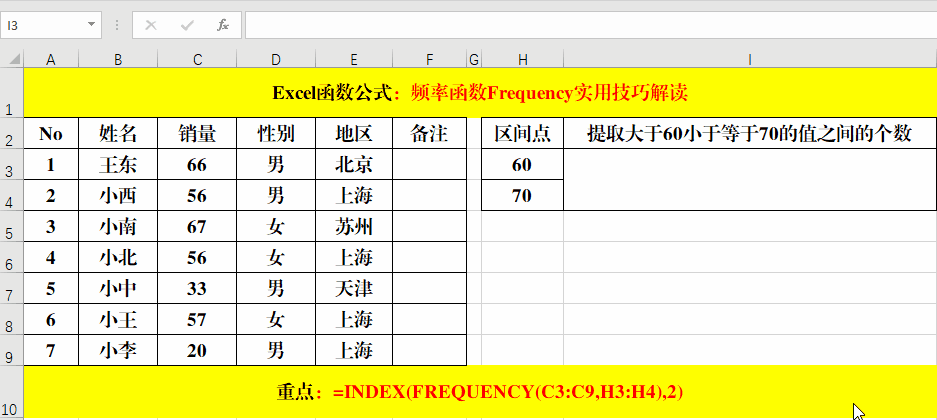Select column G header
This screenshot has width=937, height=420.
[474, 59]
